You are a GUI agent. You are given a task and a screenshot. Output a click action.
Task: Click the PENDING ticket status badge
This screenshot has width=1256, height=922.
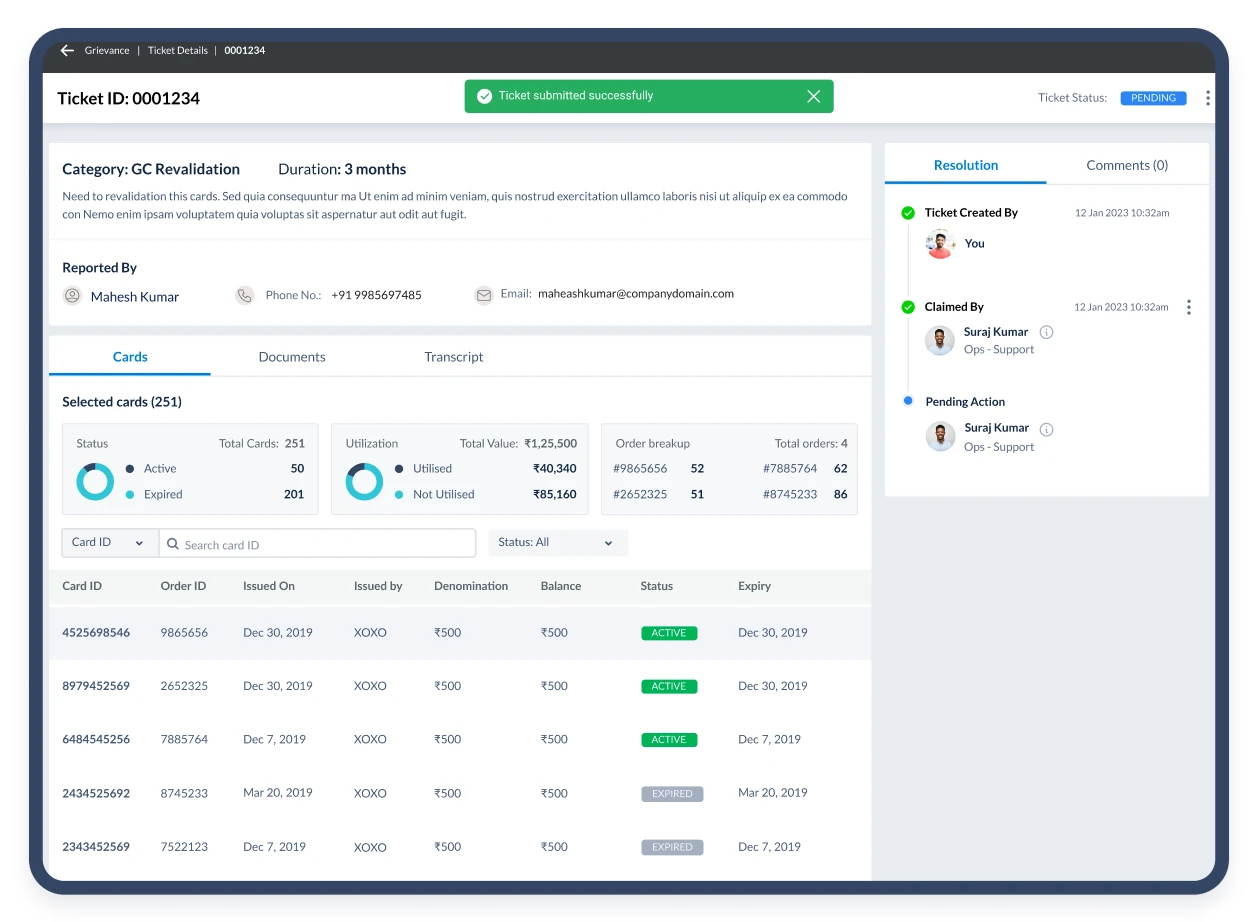(x=1153, y=98)
